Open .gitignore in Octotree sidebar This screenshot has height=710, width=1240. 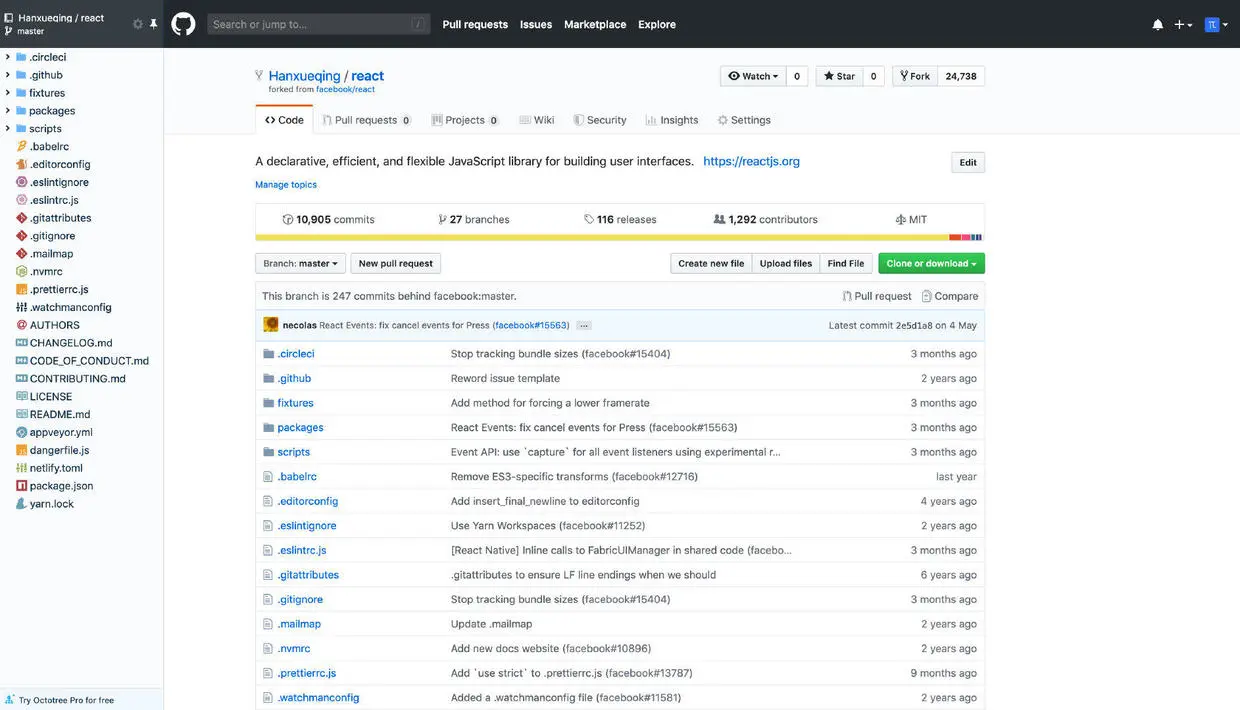click(x=52, y=236)
